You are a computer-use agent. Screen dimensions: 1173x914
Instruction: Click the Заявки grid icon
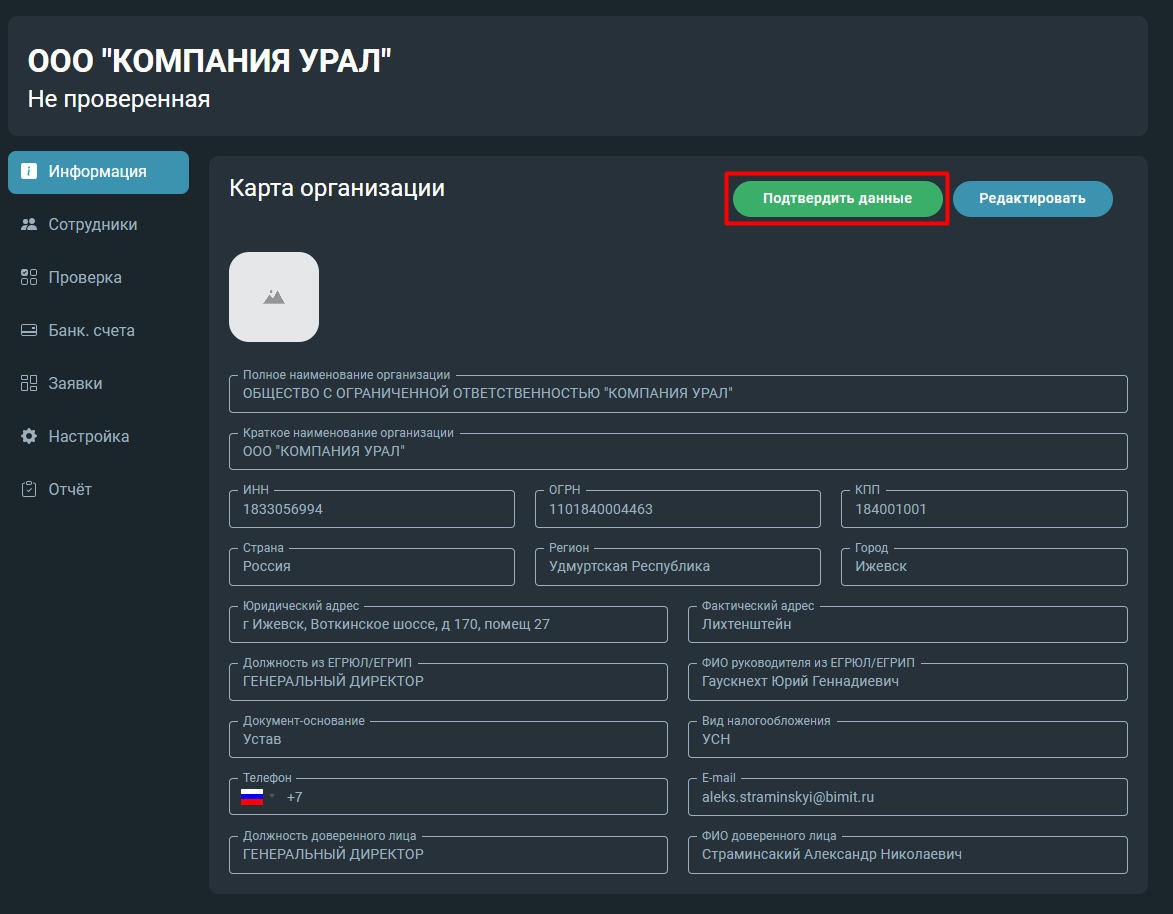pos(29,383)
